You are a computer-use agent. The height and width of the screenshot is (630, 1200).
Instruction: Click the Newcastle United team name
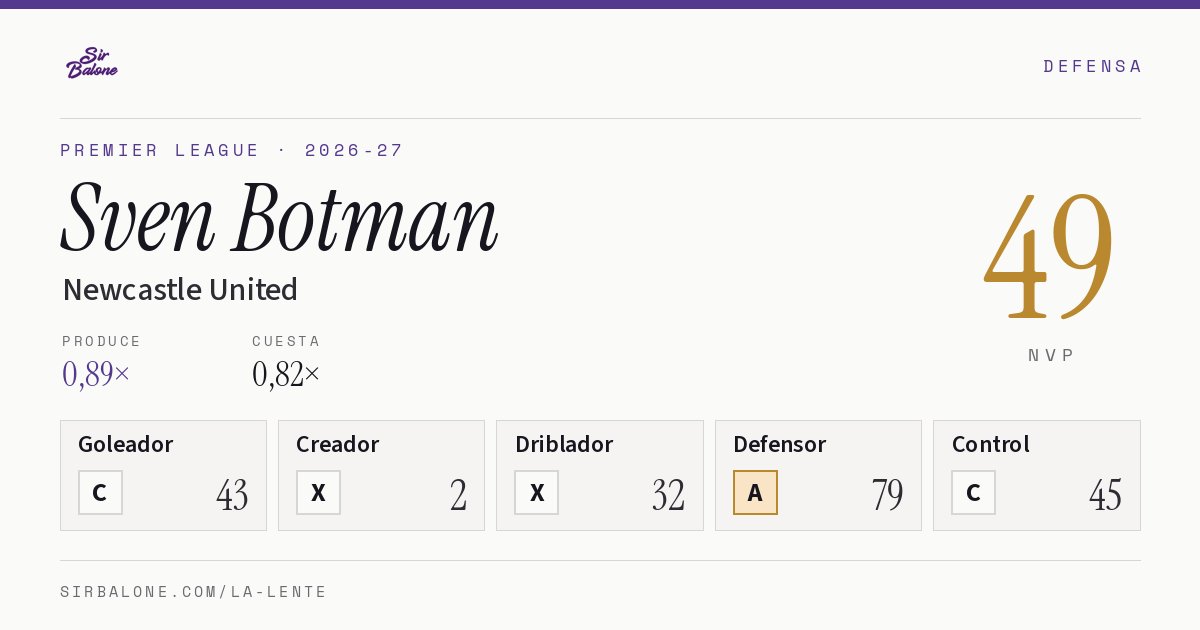[180, 289]
